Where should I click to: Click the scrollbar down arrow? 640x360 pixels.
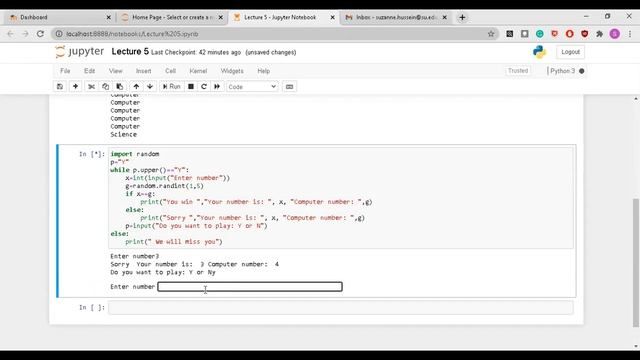click(636, 346)
